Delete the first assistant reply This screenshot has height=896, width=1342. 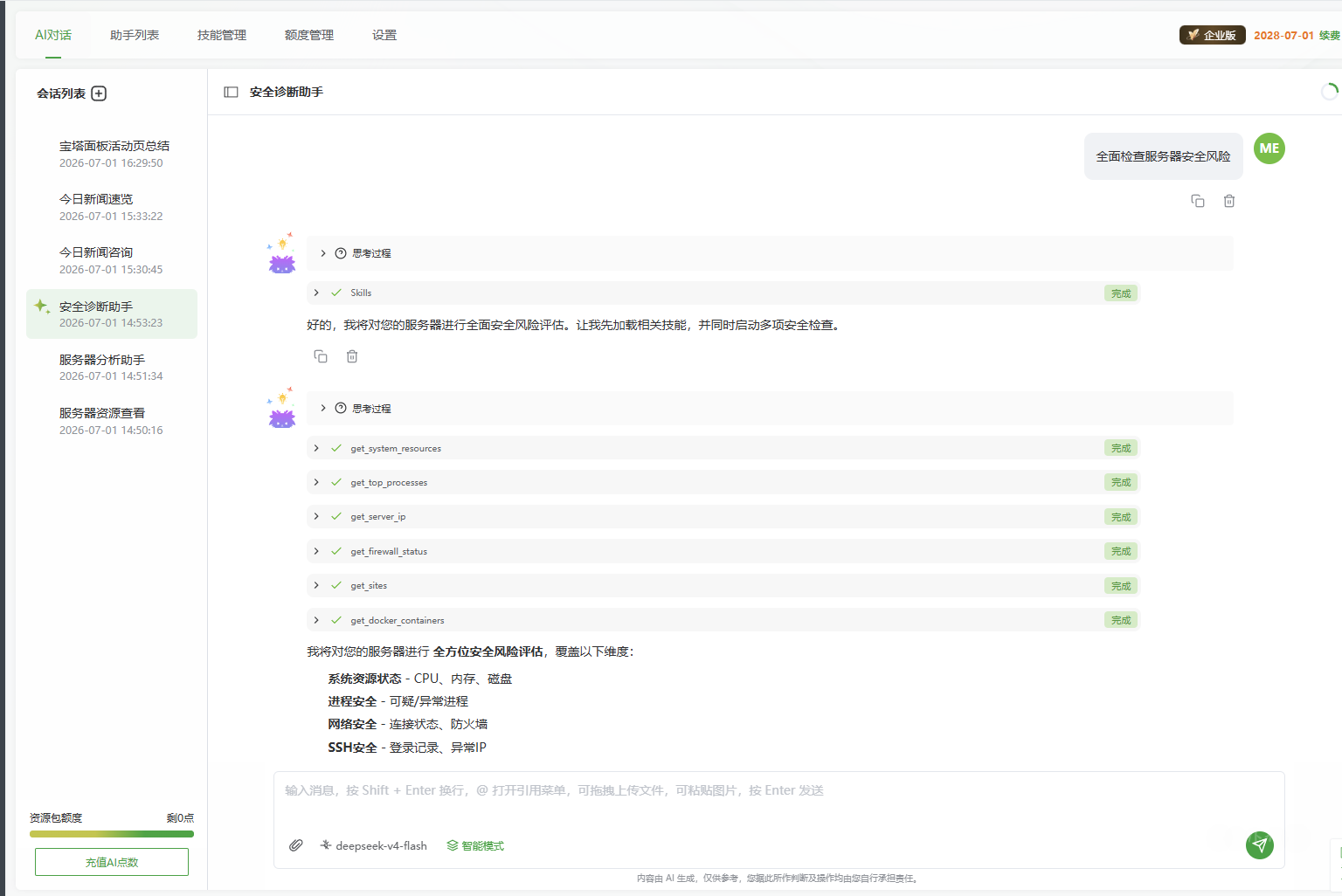pos(352,356)
